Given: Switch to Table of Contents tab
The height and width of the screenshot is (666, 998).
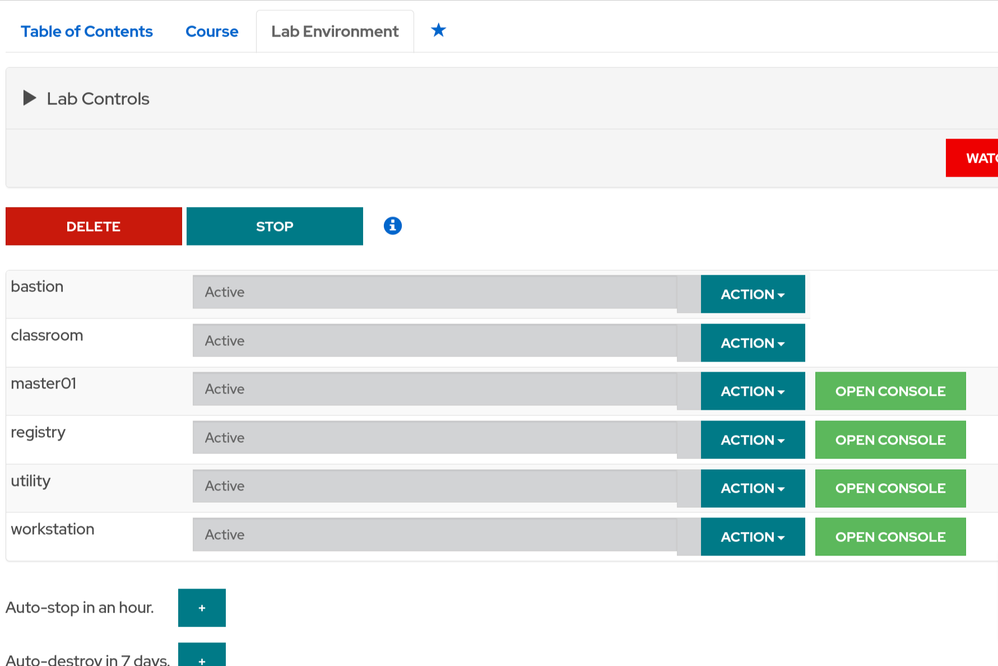Looking at the screenshot, I should (87, 31).
